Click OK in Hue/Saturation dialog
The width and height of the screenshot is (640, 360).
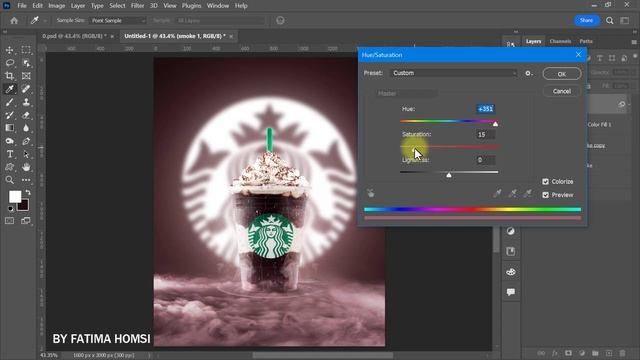coord(562,74)
